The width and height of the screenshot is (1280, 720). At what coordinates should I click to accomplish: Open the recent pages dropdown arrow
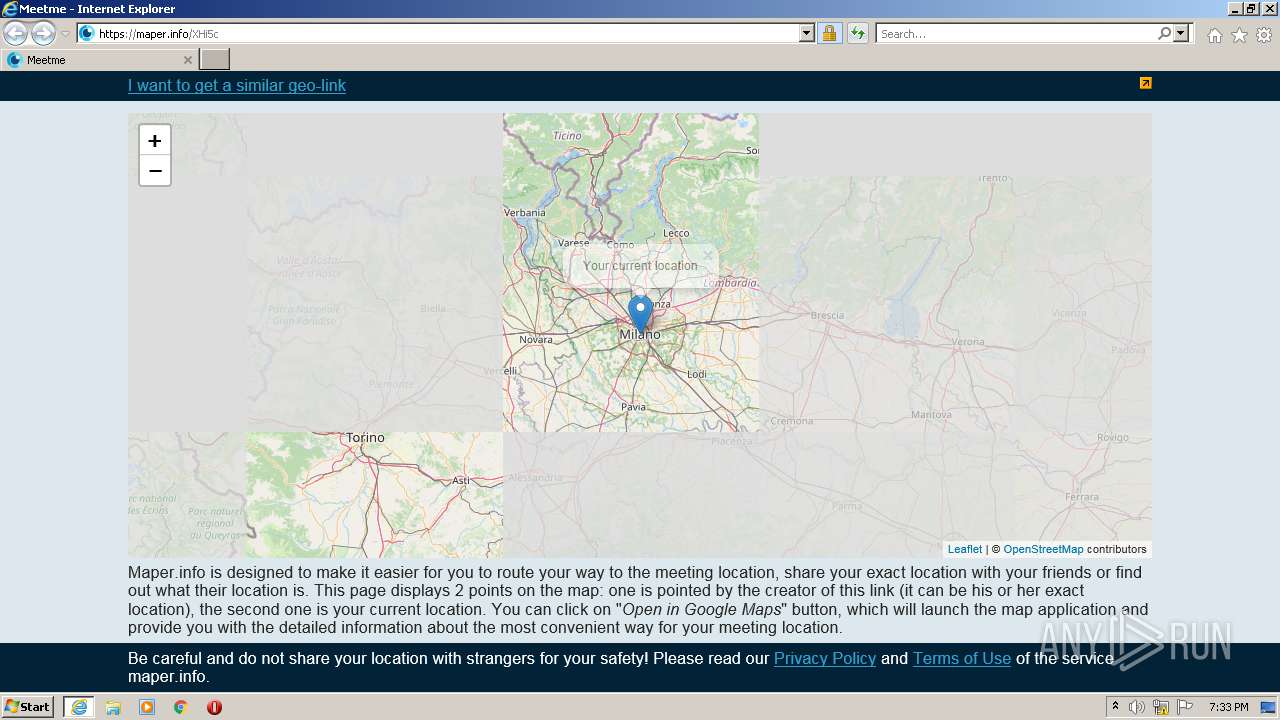tap(65, 34)
